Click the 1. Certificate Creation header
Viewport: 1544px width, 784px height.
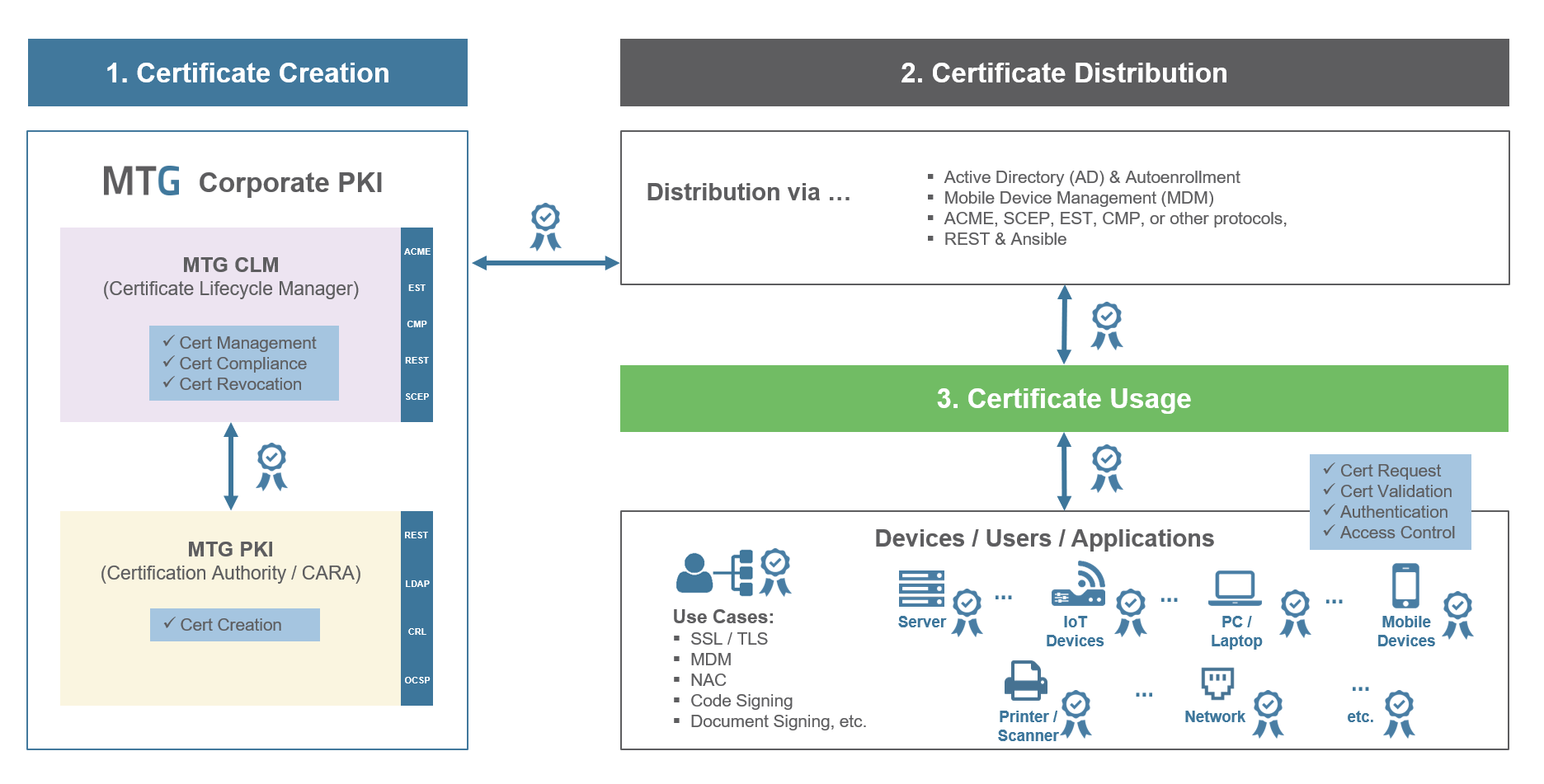click(x=247, y=73)
